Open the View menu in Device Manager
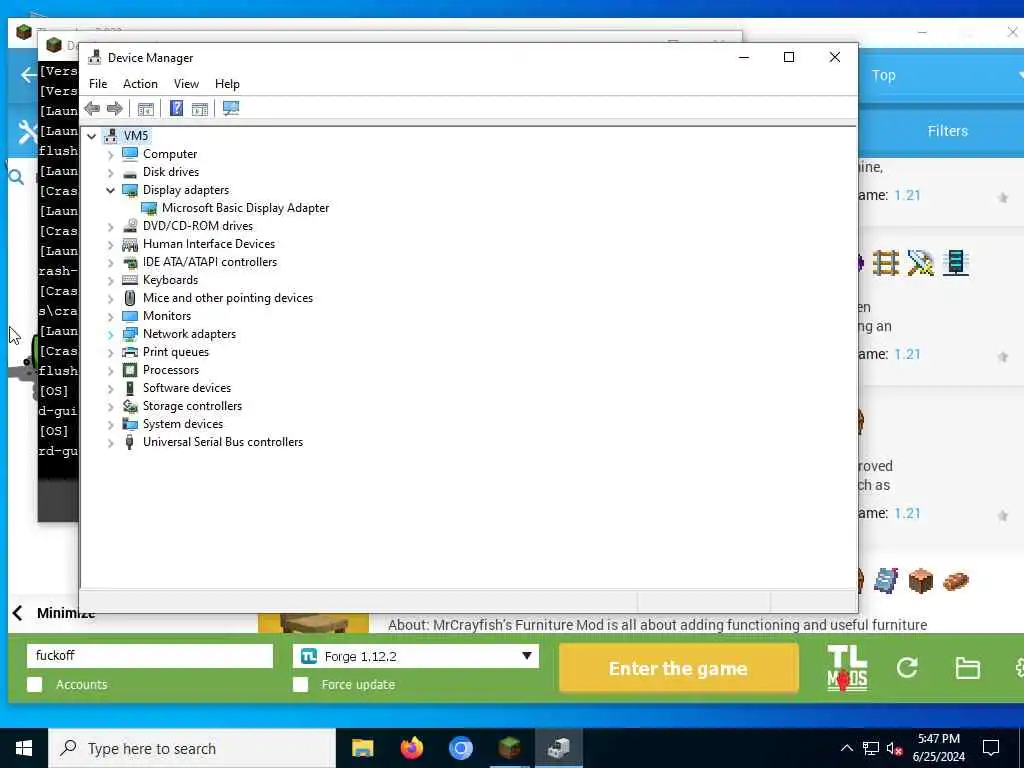This screenshot has width=1024, height=768. (x=186, y=84)
